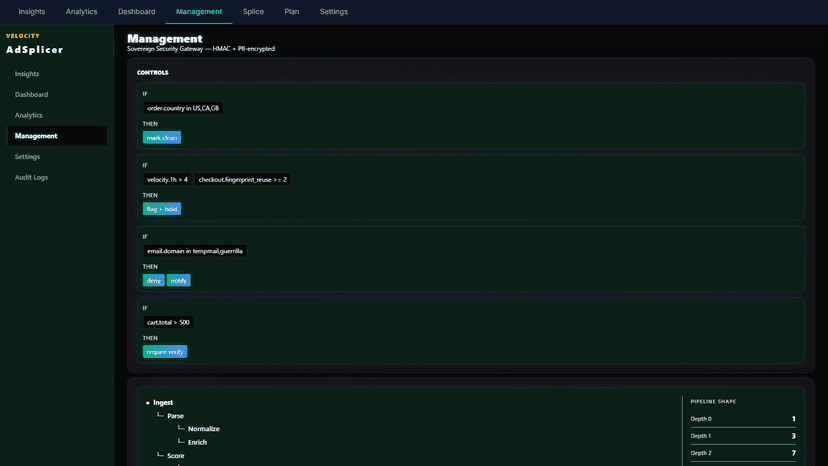828x466 pixels.
Task: Click the 'require verify' action chip
Action: (x=165, y=352)
